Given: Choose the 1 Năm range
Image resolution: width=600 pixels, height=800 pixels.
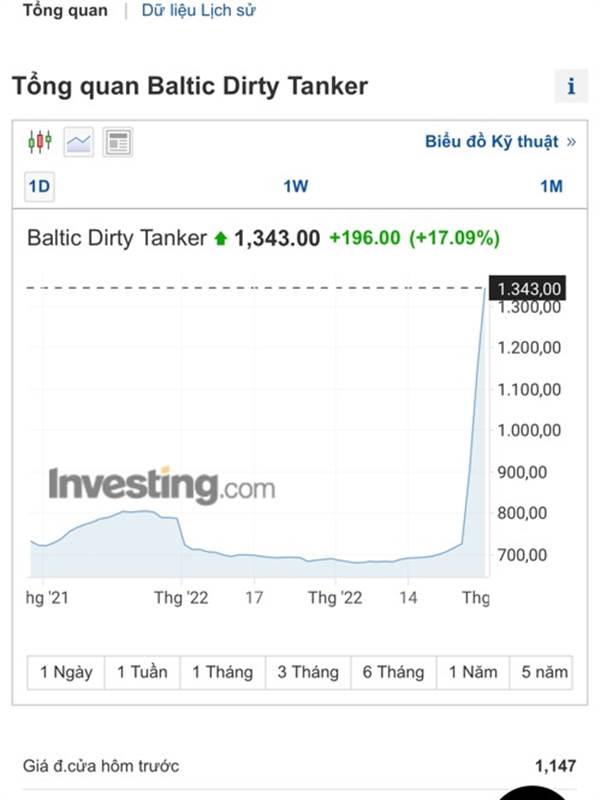Looking at the screenshot, I should tap(473, 672).
